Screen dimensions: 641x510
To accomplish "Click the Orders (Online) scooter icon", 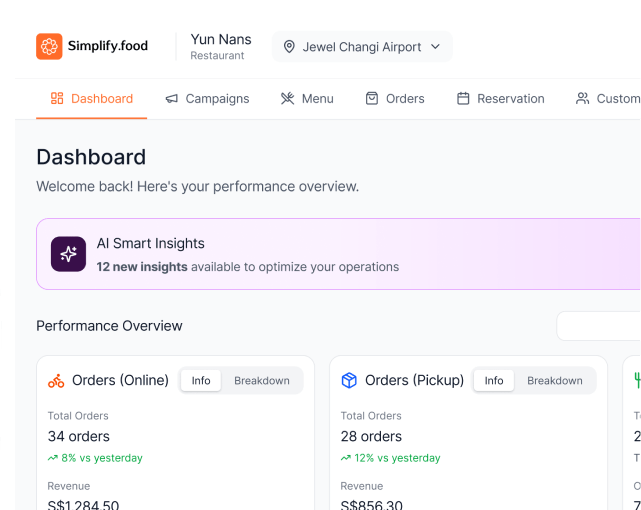I will tap(56, 381).
